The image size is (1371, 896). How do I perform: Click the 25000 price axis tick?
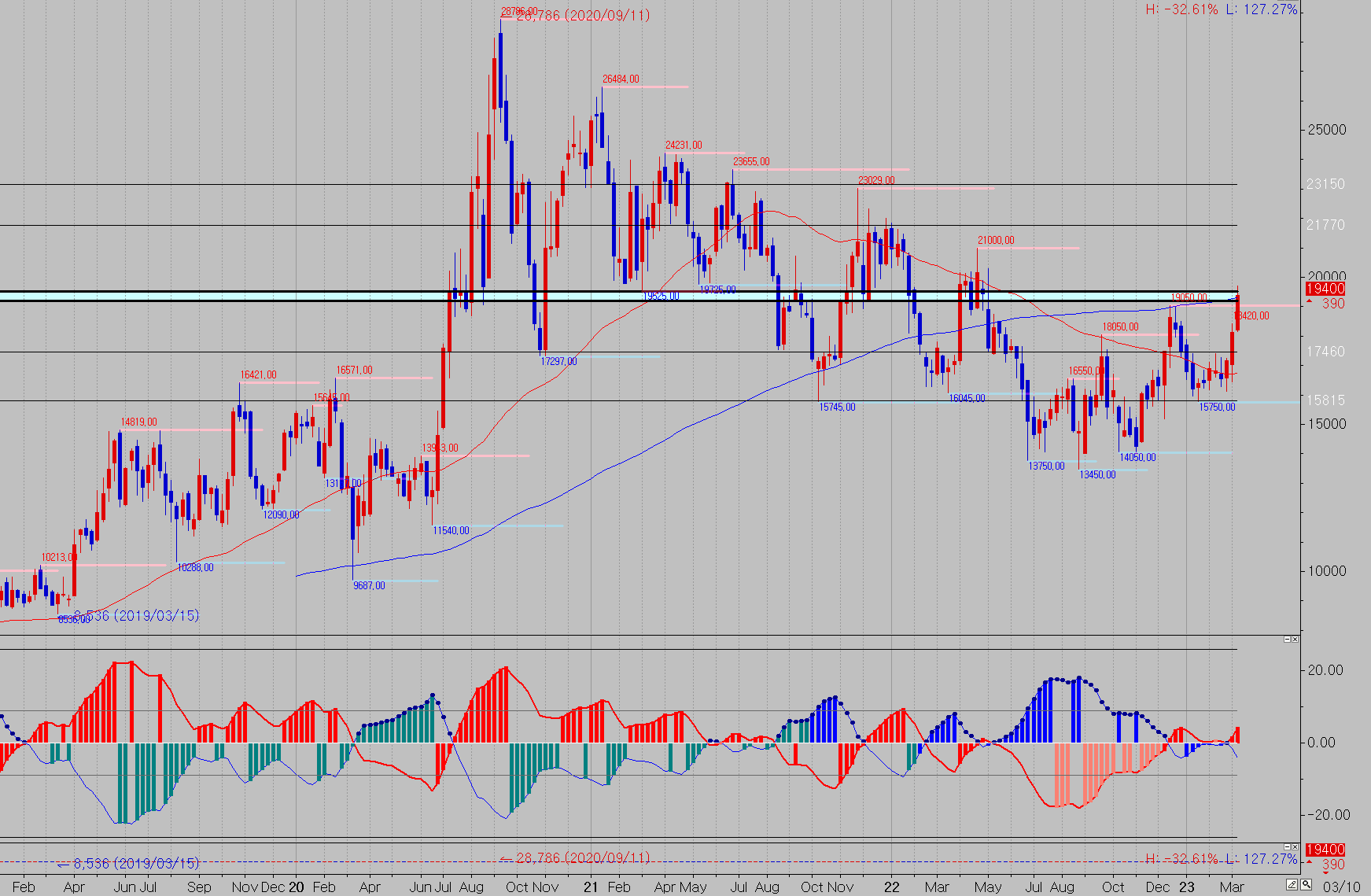point(1326,130)
